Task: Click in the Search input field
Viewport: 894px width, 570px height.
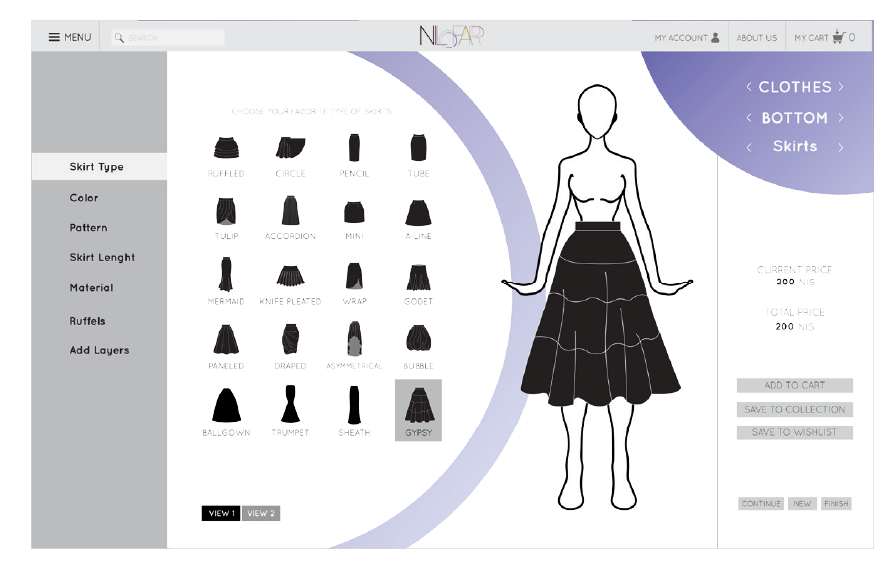Action: (168, 38)
